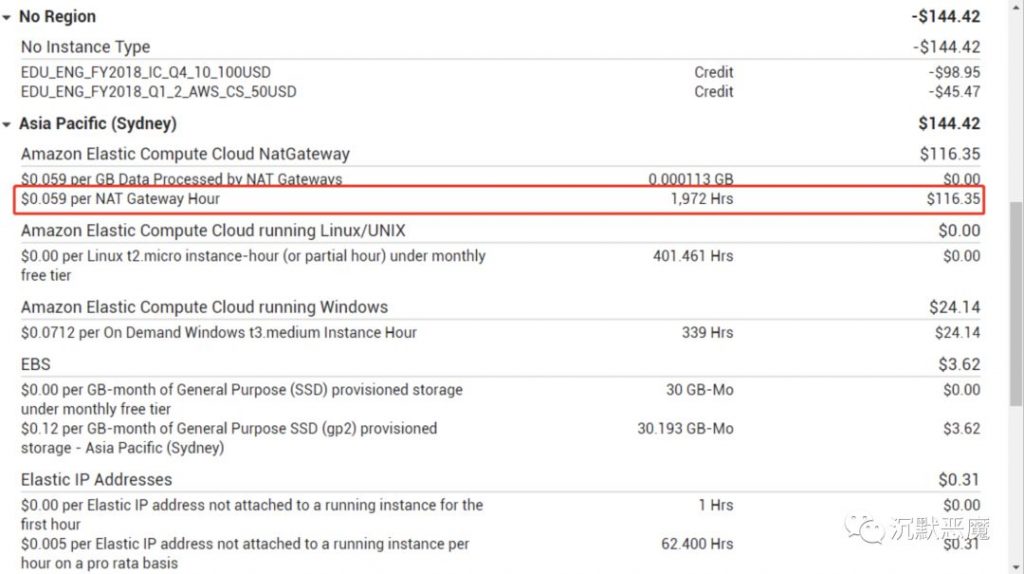Image resolution: width=1024 pixels, height=574 pixels.
Task: Select the EBS service heading
Action: [x=35, y=364]
